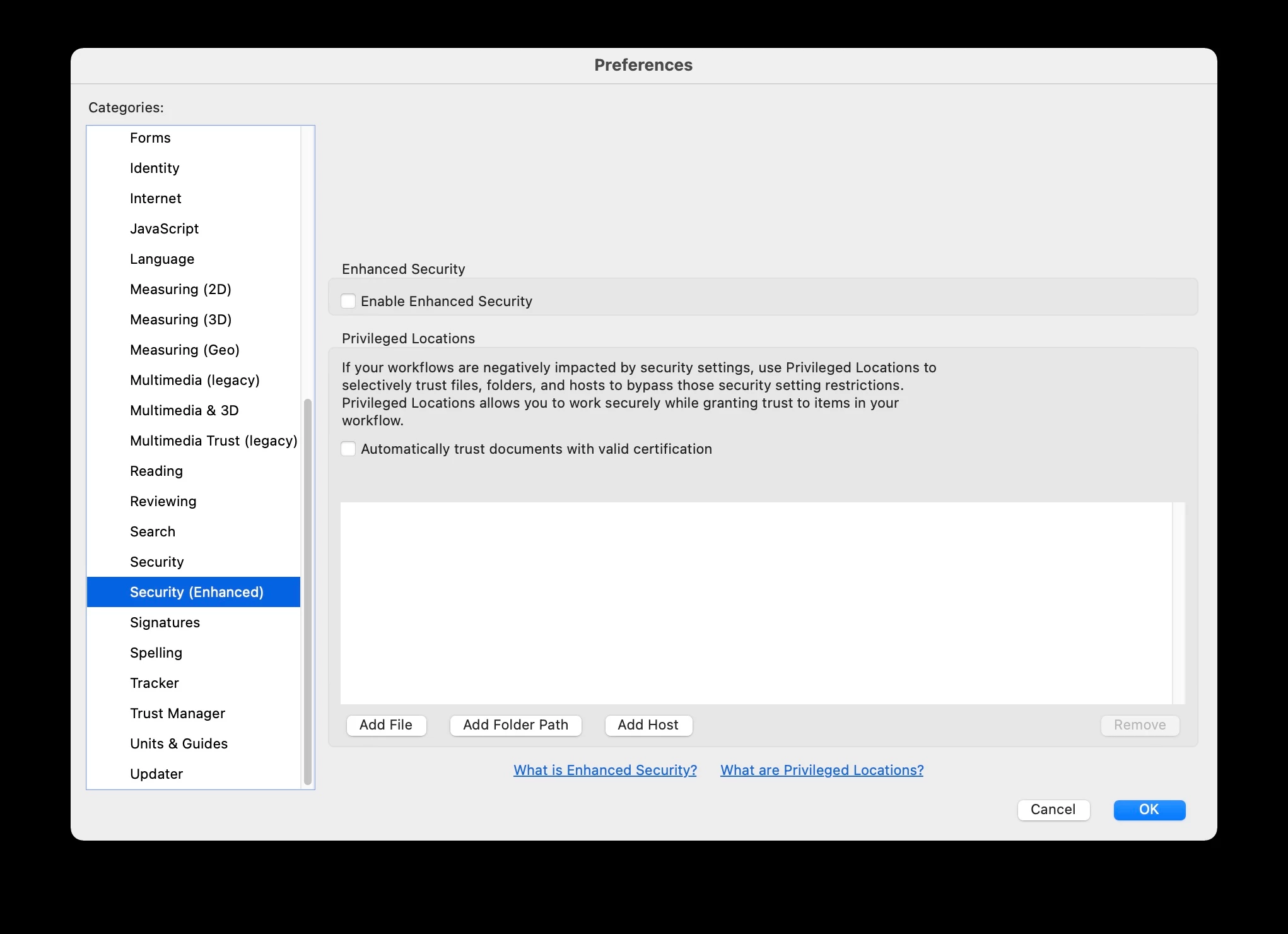
Task: Select the Forms category
Action: 150,138
